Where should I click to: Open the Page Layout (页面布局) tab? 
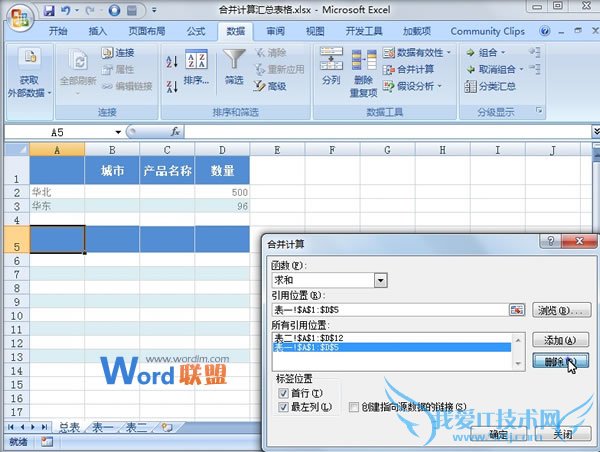click(147, 31)
